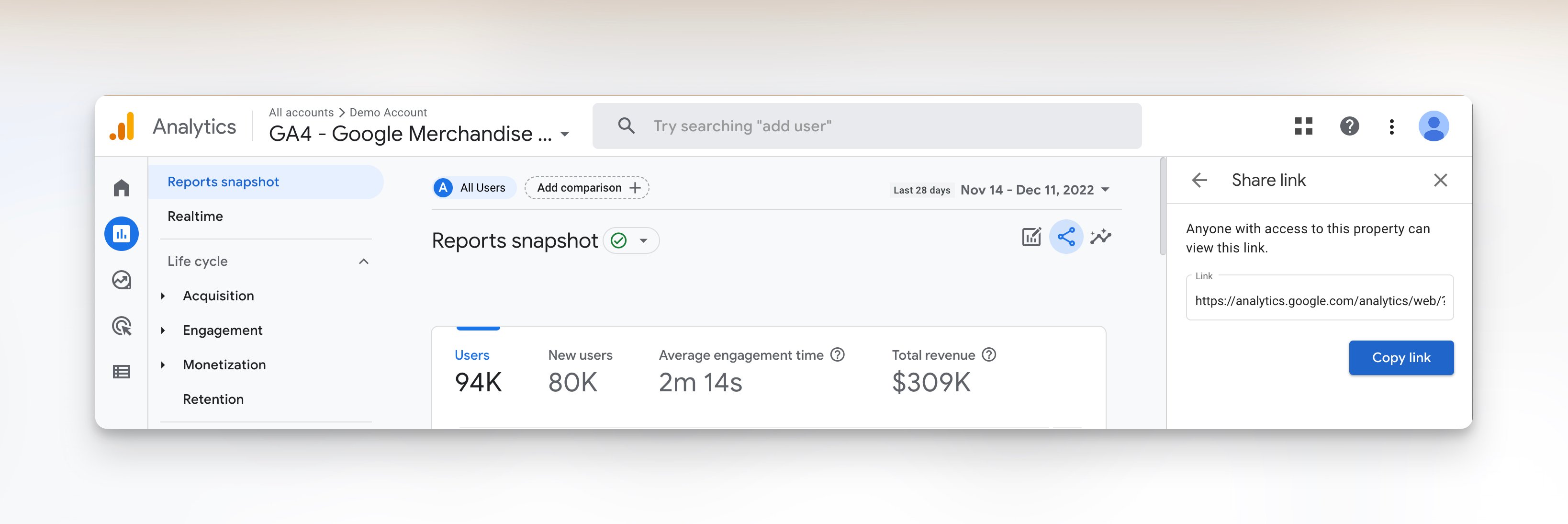The width and height of the screenshot is (1568, 524).
Task: Expand the Engagement tree arrow
Action: coord(163,330)
